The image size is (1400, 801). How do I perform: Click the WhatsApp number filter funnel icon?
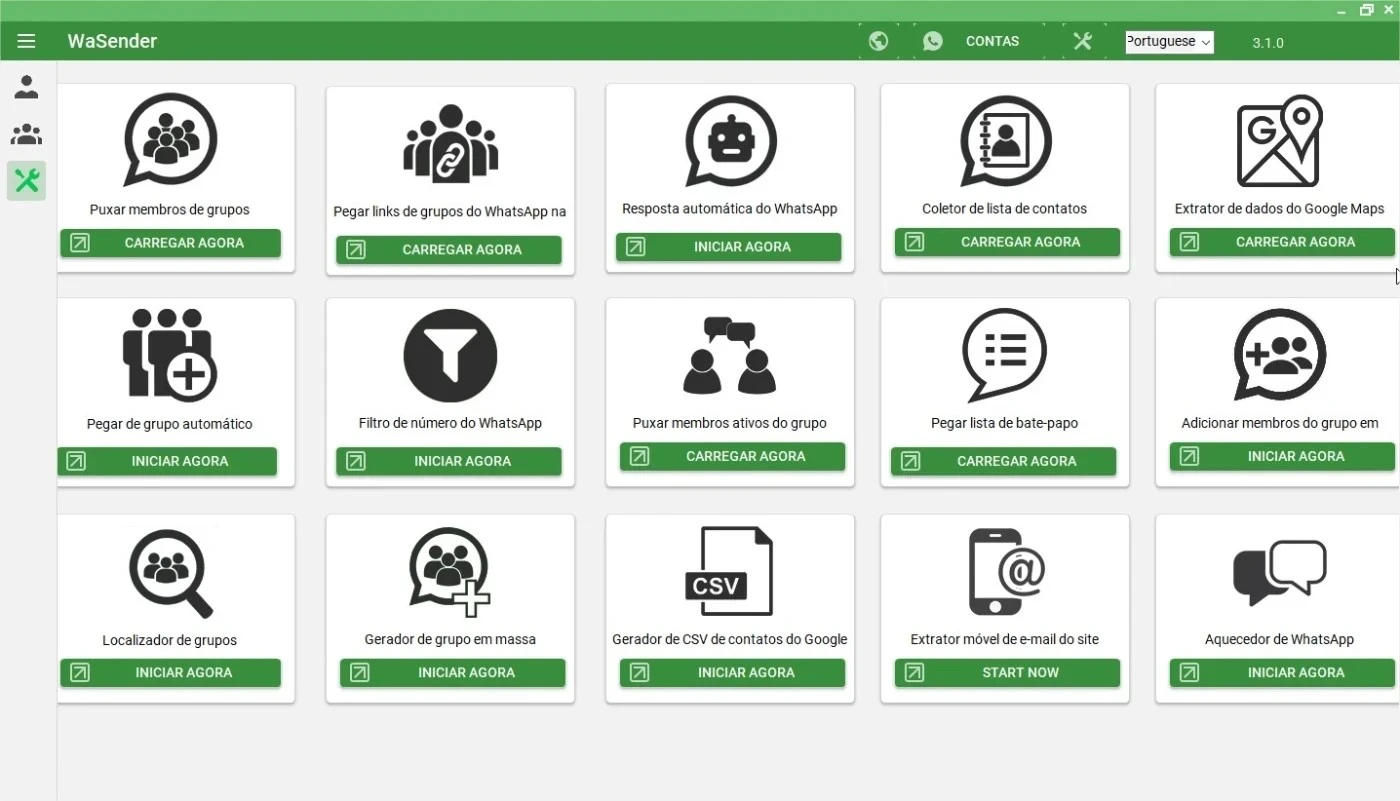pyautogui.click(x=450, y=356)
